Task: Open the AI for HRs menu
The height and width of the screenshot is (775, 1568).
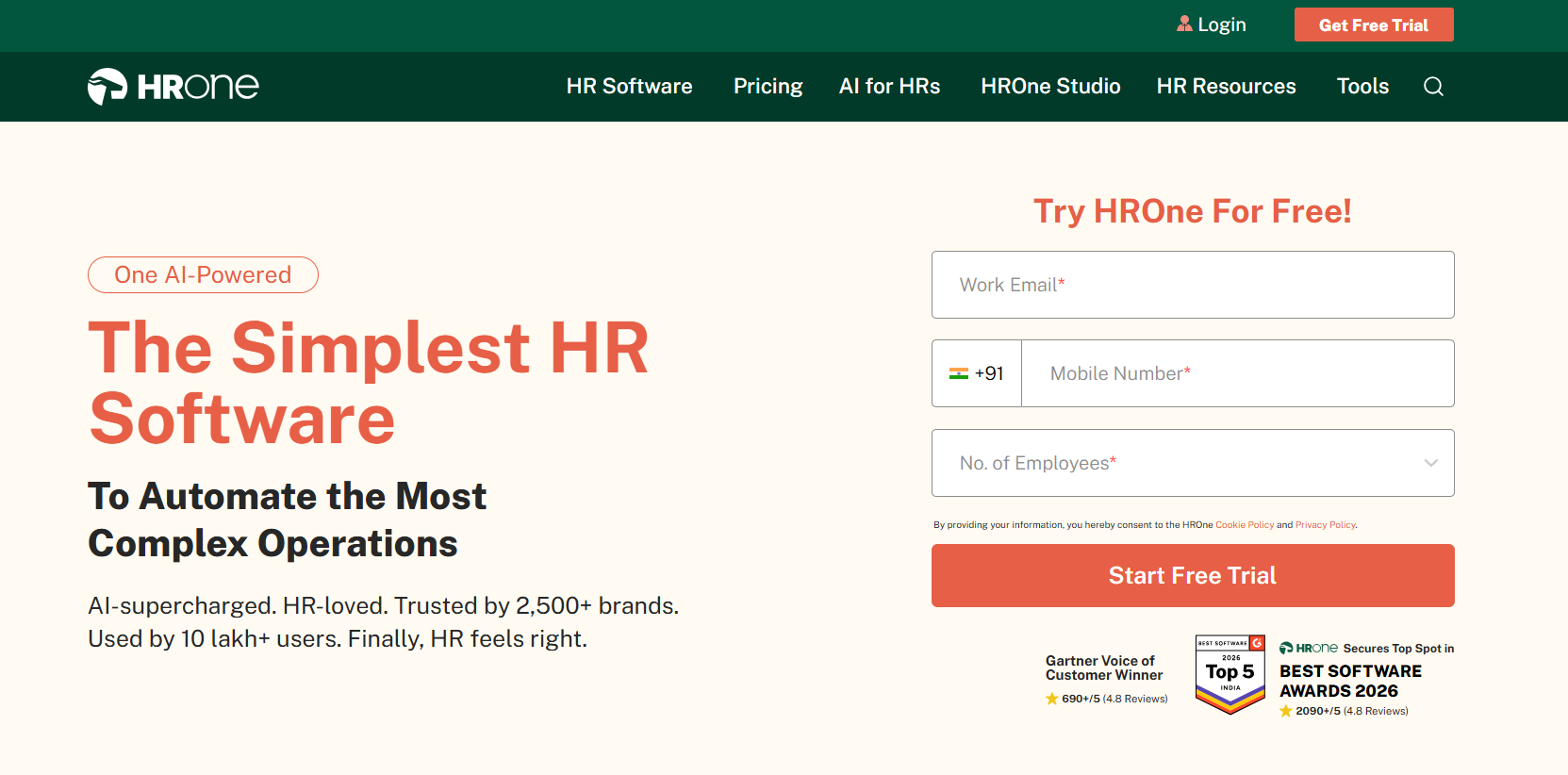Action: pyautogui.click(x=890, y=86)
